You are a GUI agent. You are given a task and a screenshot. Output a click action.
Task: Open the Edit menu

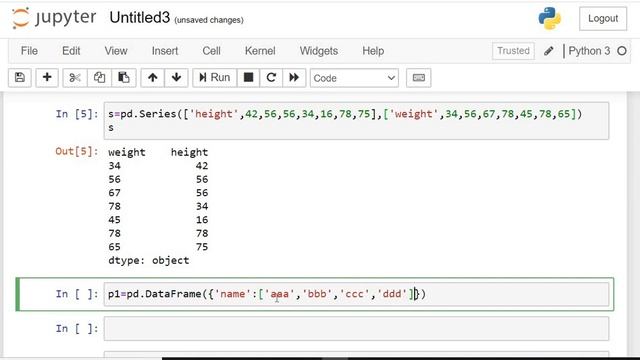(71, 51)
